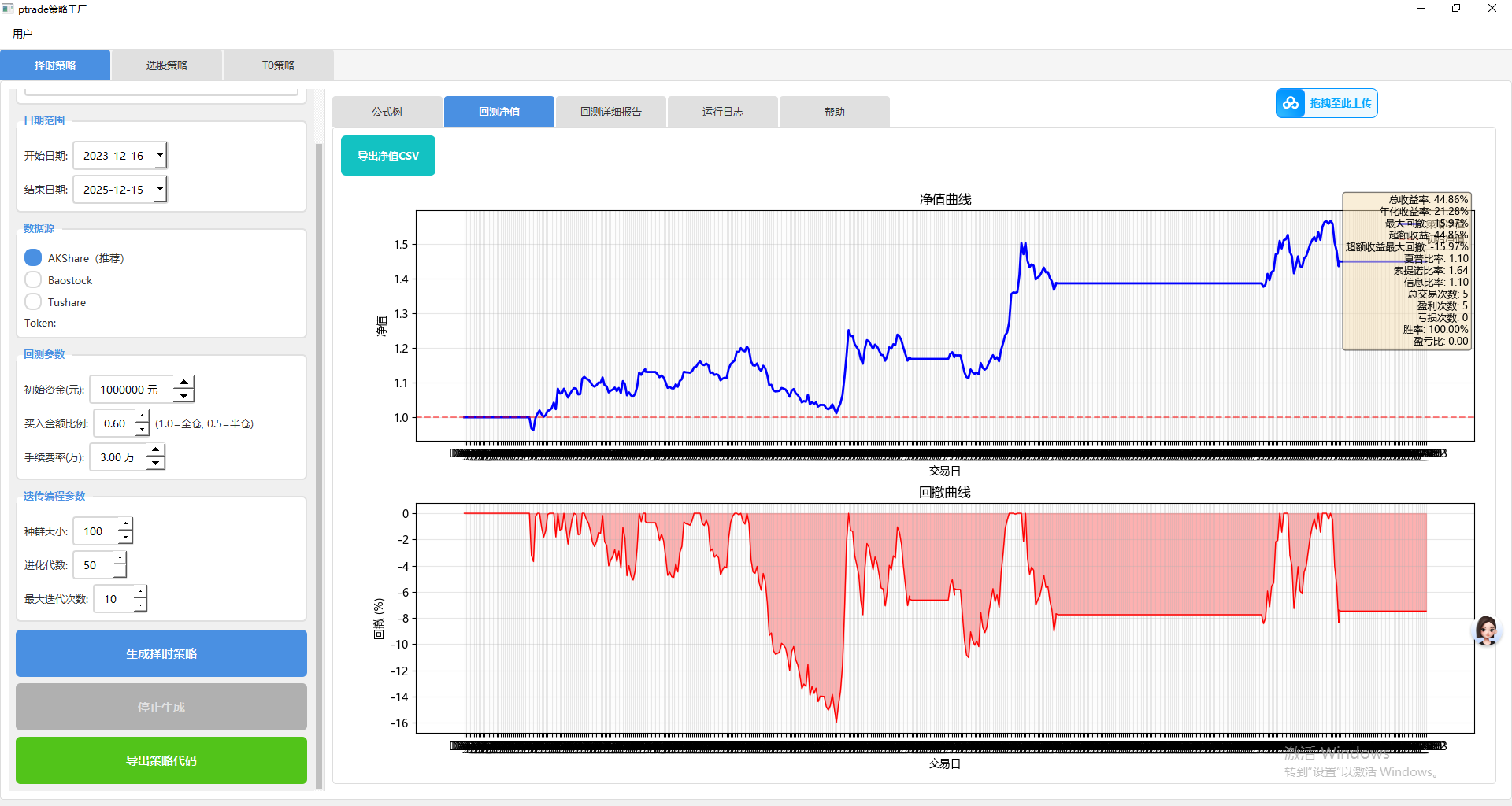Open the 用户 menu

coord(23,34)
